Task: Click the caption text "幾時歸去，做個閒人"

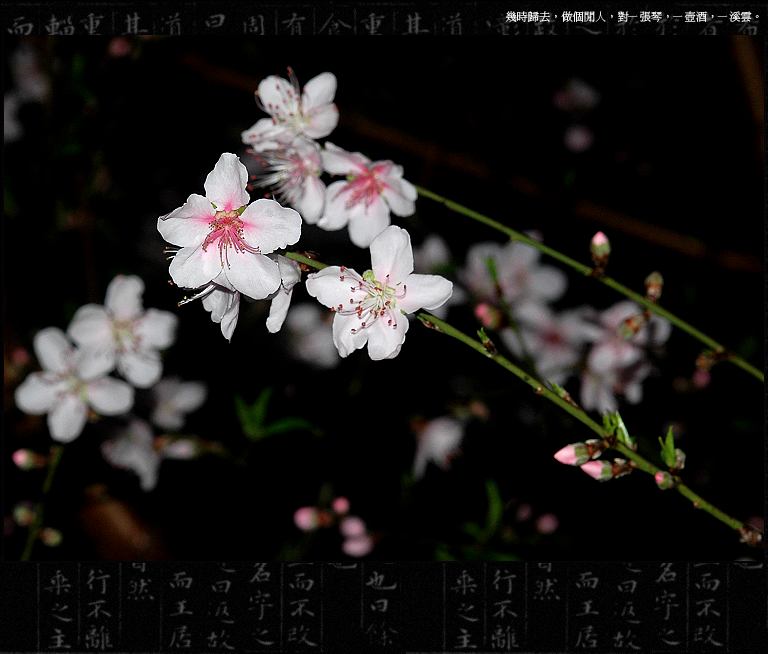Action: [555, 17]
